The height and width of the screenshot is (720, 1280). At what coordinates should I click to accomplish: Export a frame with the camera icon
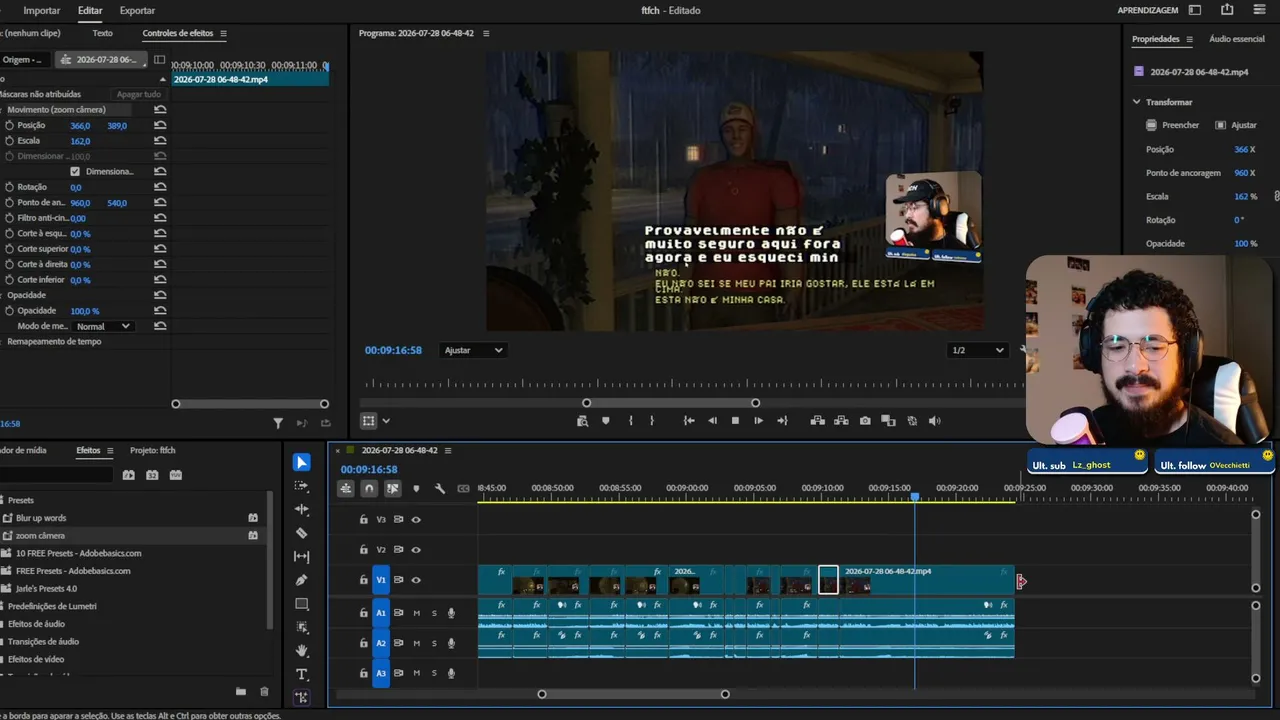[865, 421]
